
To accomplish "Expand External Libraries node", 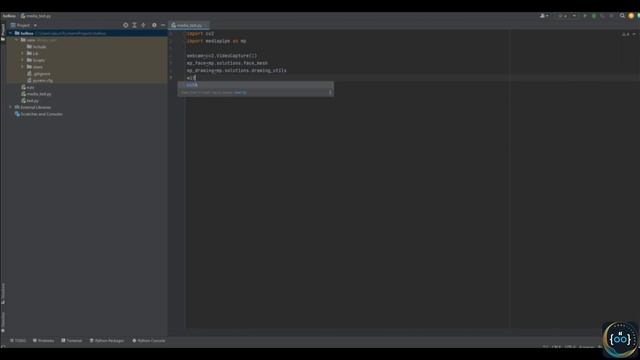I will click(11, 107).
